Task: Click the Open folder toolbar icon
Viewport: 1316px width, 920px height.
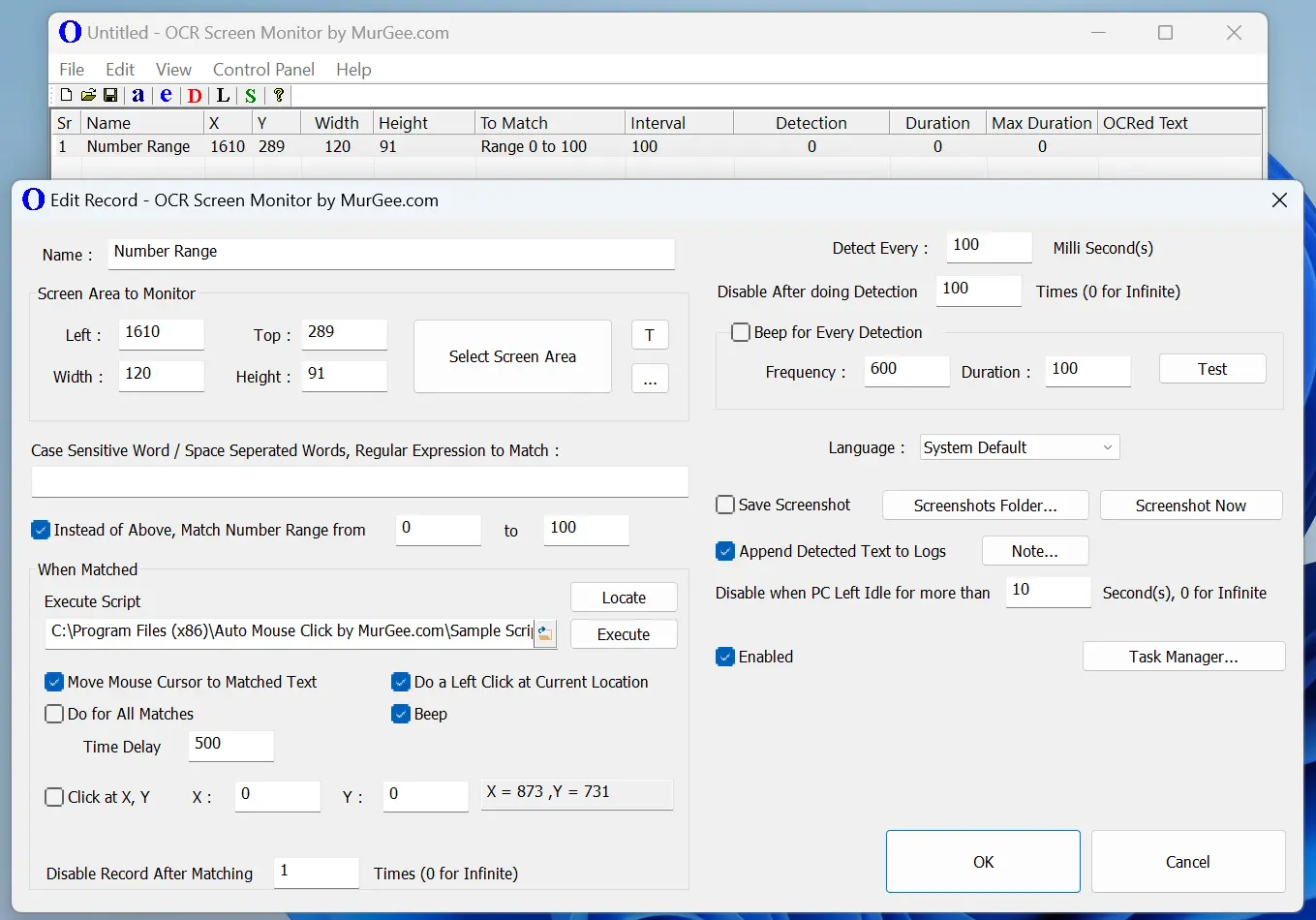Action: (88, 95)
